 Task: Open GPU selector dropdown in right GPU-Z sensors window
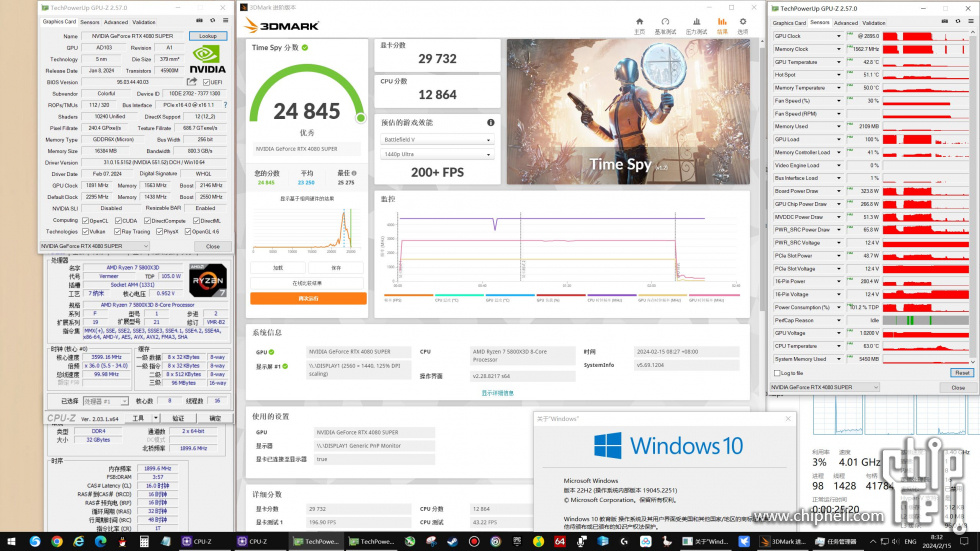824,387
